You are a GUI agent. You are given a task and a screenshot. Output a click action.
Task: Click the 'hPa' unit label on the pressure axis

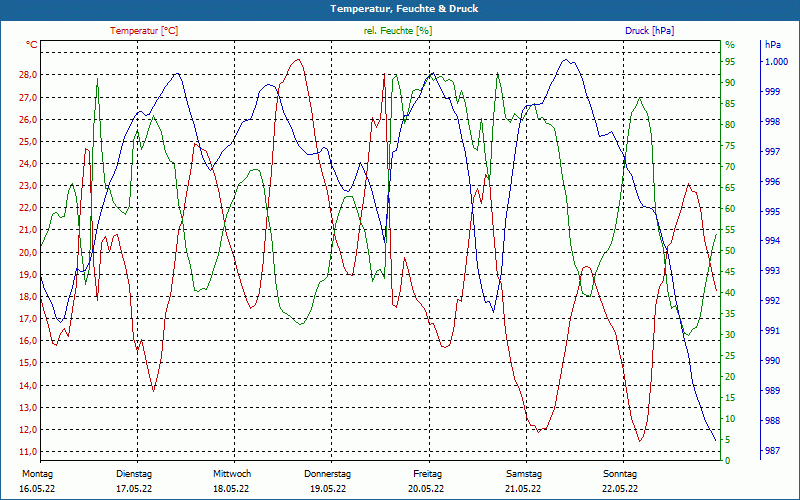(773, 45)
